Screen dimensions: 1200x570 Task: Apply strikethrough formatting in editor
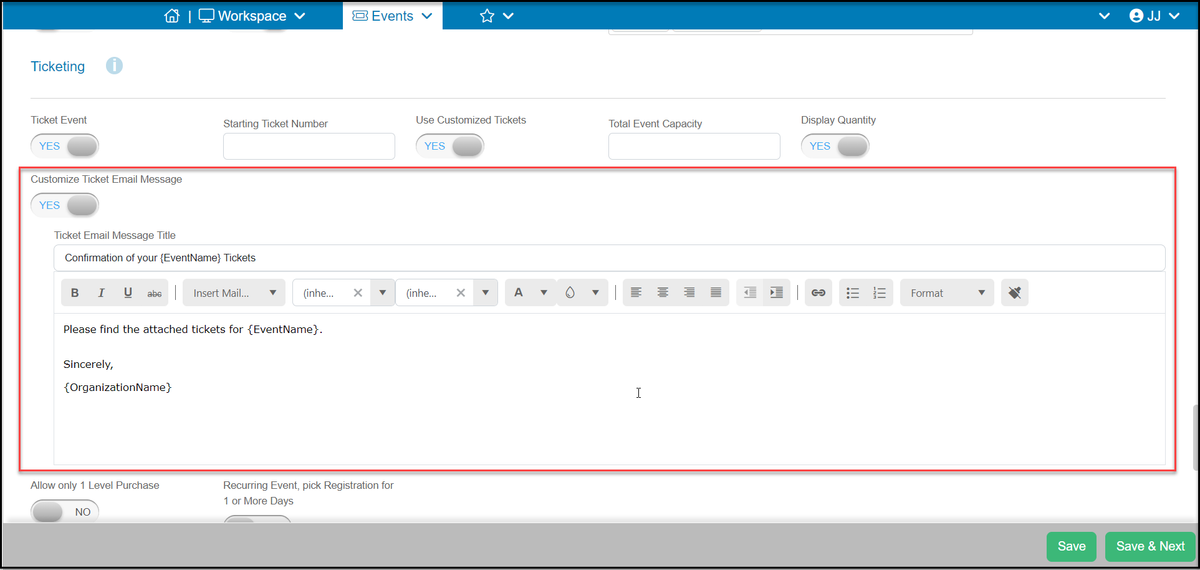point(154,293)
